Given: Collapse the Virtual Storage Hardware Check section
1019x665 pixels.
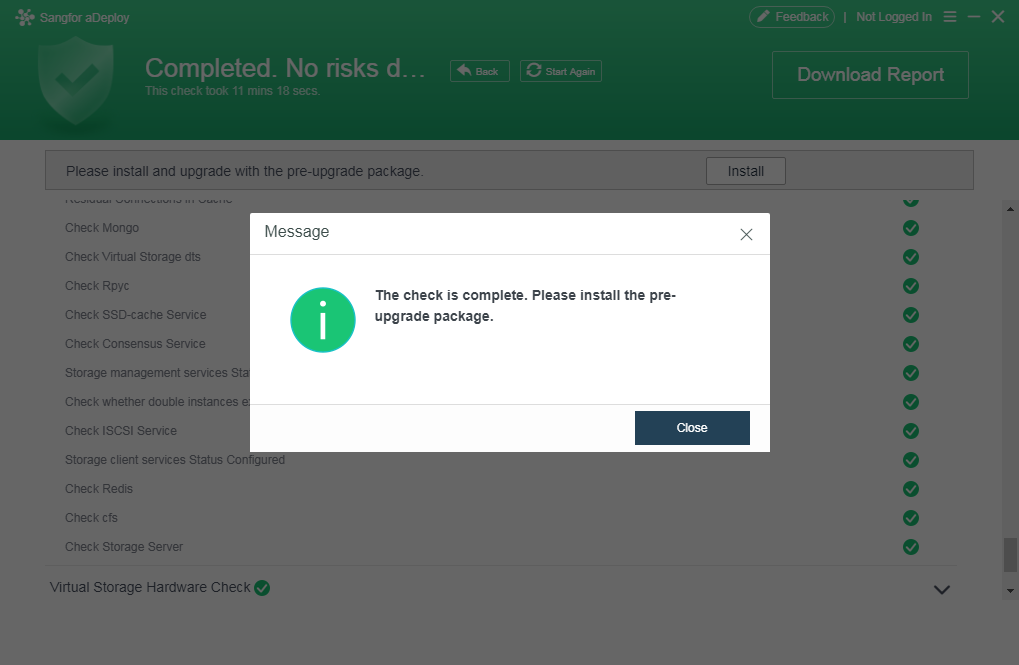Looking at the screenshot, I should pos(940,590).
